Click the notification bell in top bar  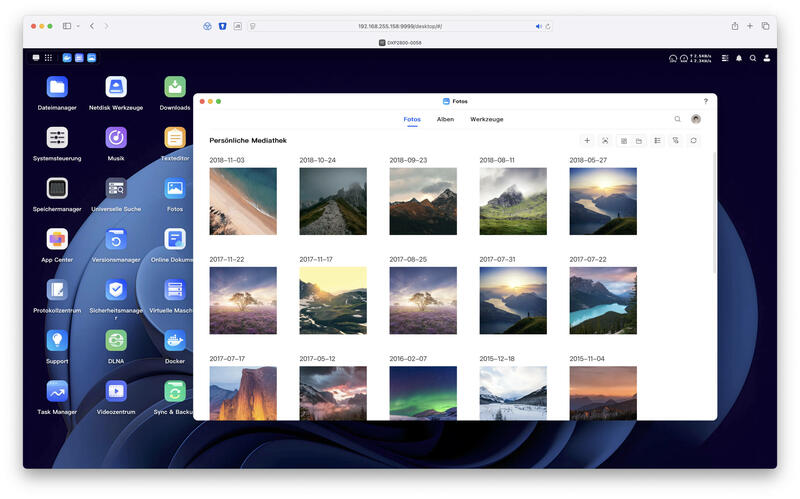click(739, 58)
